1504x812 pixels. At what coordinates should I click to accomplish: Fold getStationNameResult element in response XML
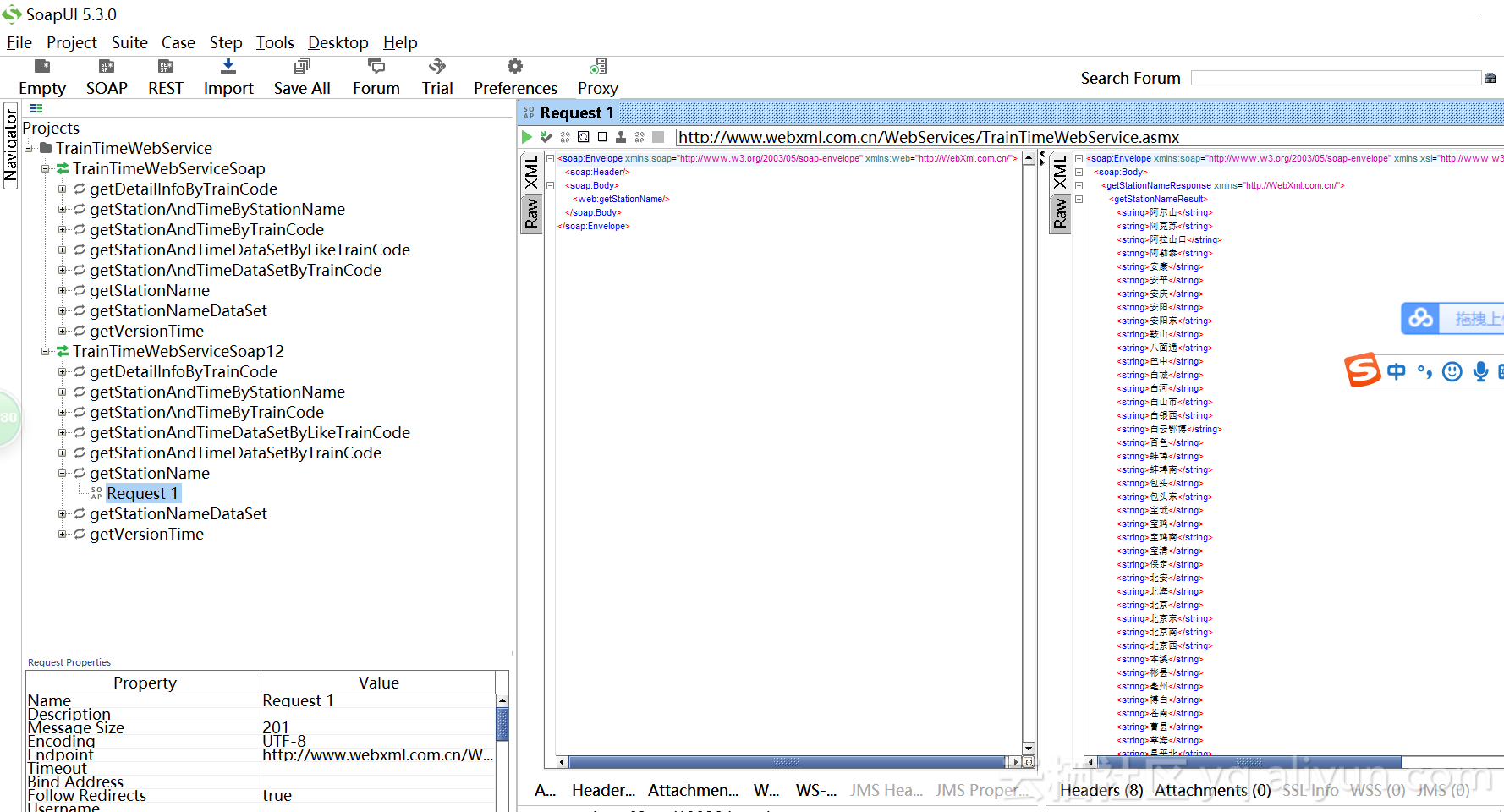pos(1079,199)
